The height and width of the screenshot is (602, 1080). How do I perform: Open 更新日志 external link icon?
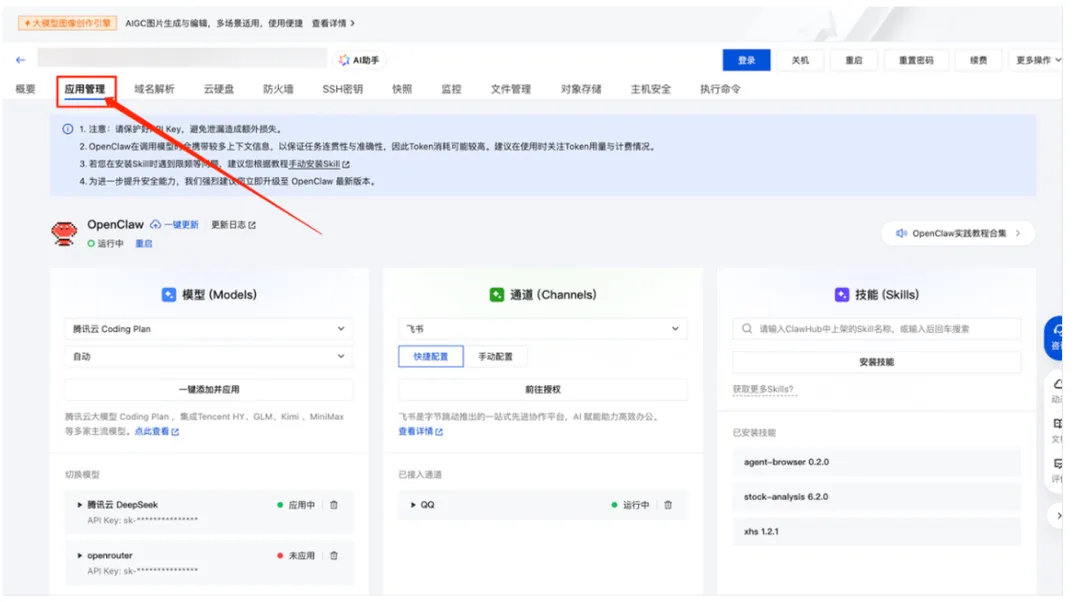(x=252, y=225)
